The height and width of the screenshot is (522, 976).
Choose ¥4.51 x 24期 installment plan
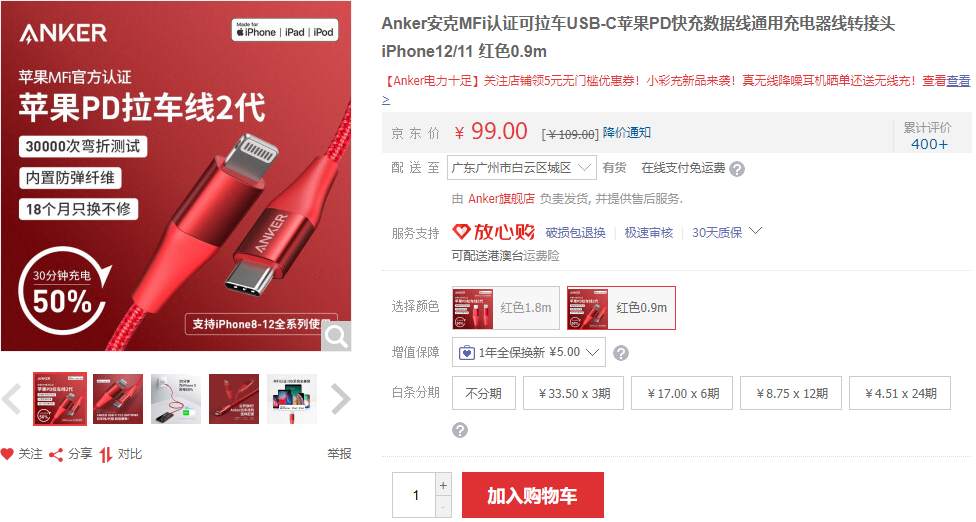tap(900, 393)
